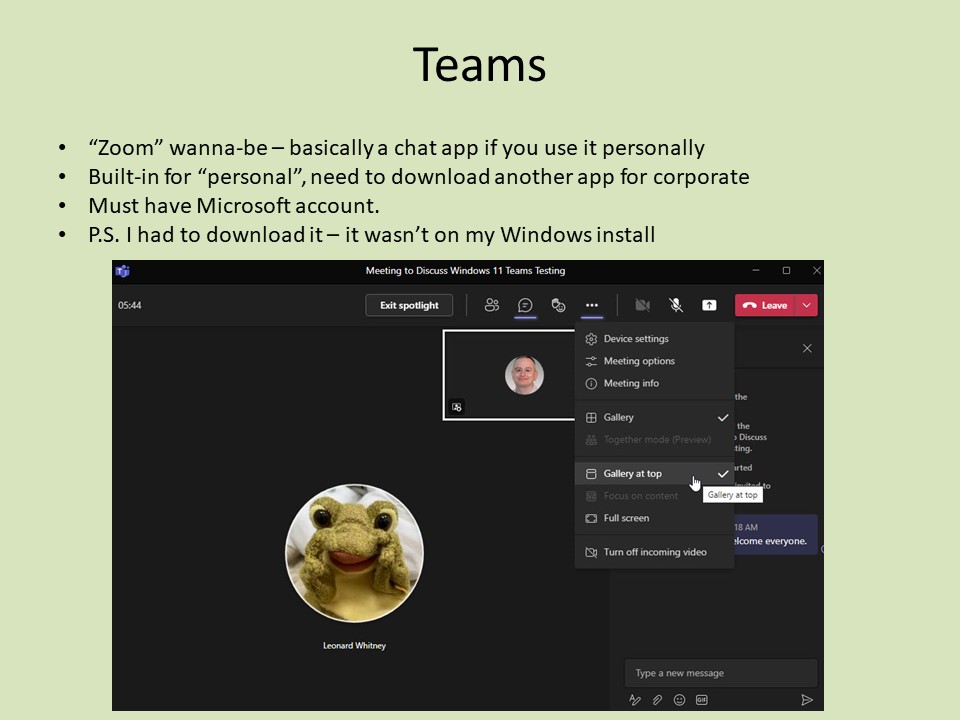This screenshot has width=960, height=720.
Task: Click the attach file paperclip icon
Action: point(657,700)
